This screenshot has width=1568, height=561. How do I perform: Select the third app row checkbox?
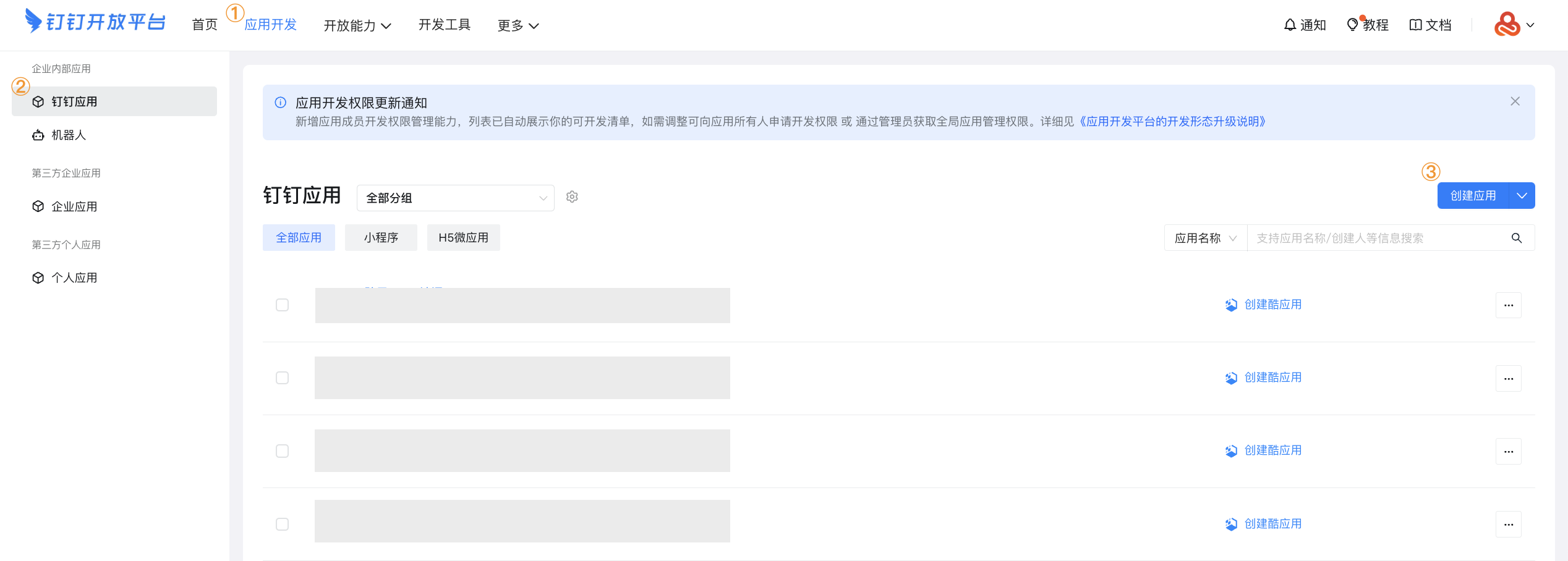point(283,451)
